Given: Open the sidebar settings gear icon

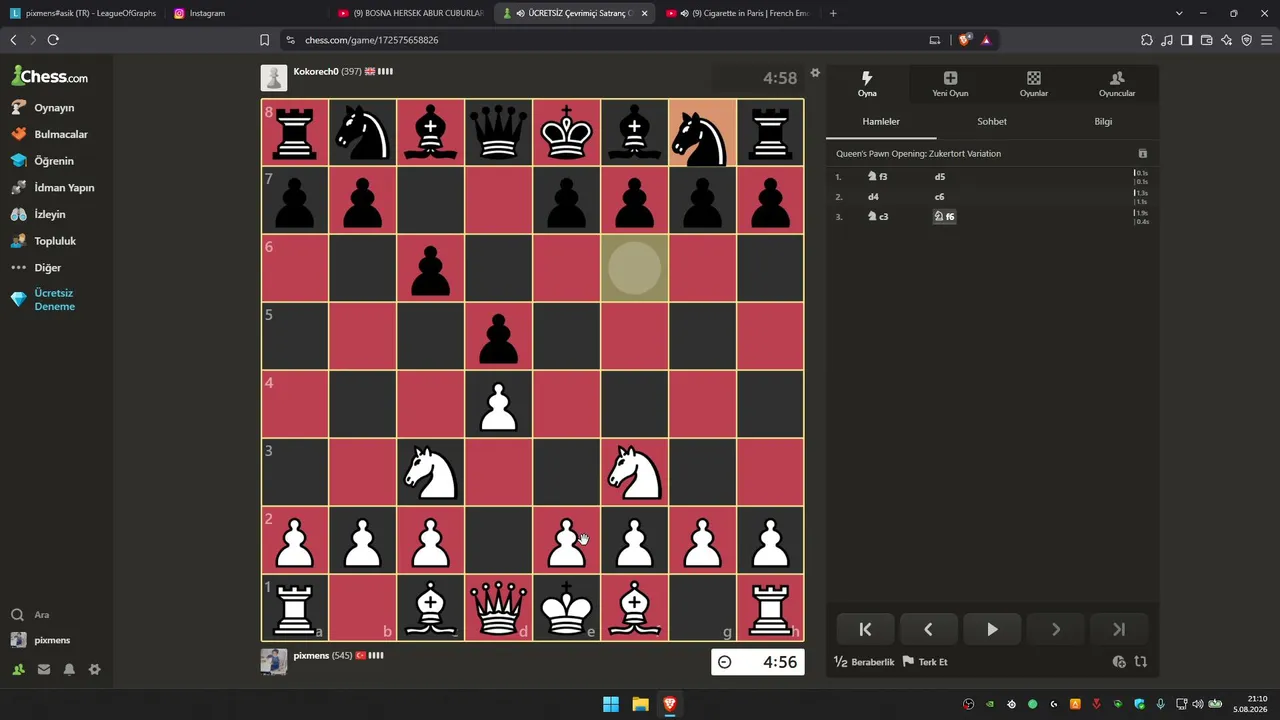Looking at the screenshot, I should click(x=94, y=669).
